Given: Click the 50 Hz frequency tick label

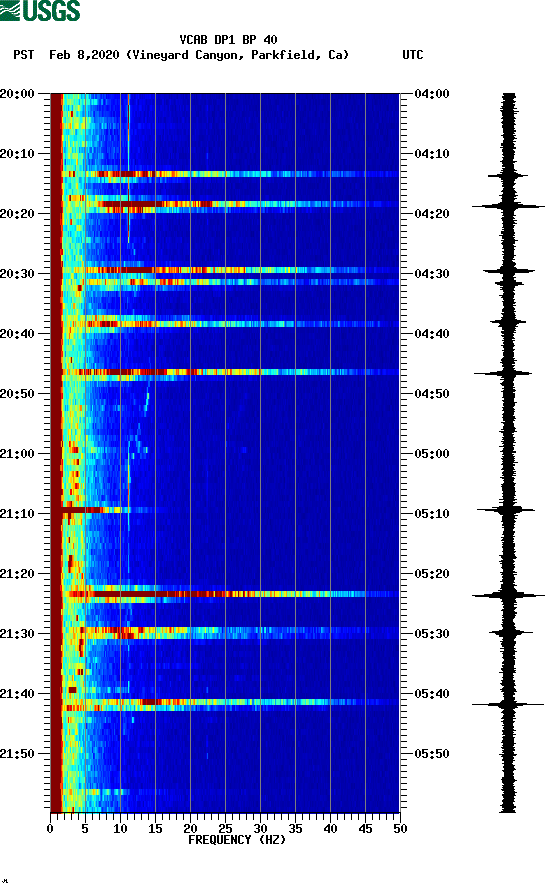Looking at the screenshot, I should coord(400,829).
